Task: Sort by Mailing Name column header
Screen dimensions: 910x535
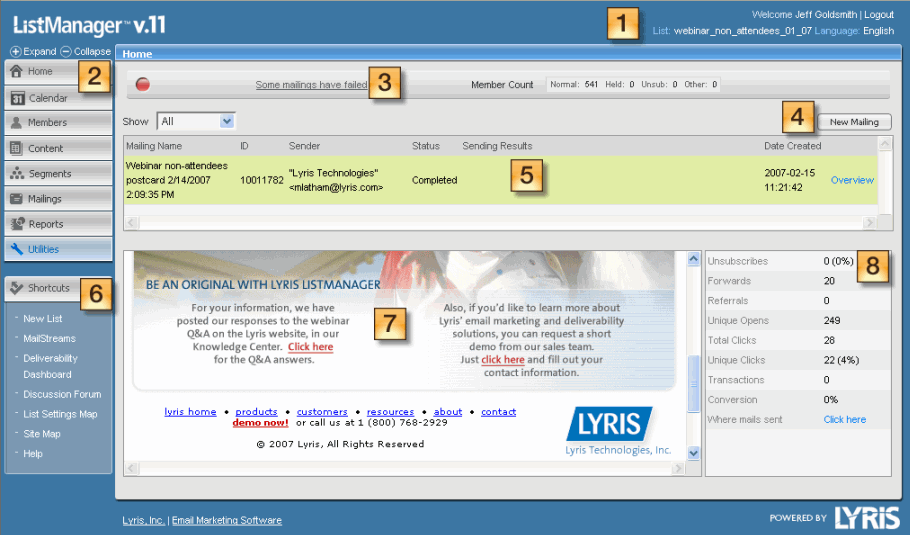Action: coord(154,146)
